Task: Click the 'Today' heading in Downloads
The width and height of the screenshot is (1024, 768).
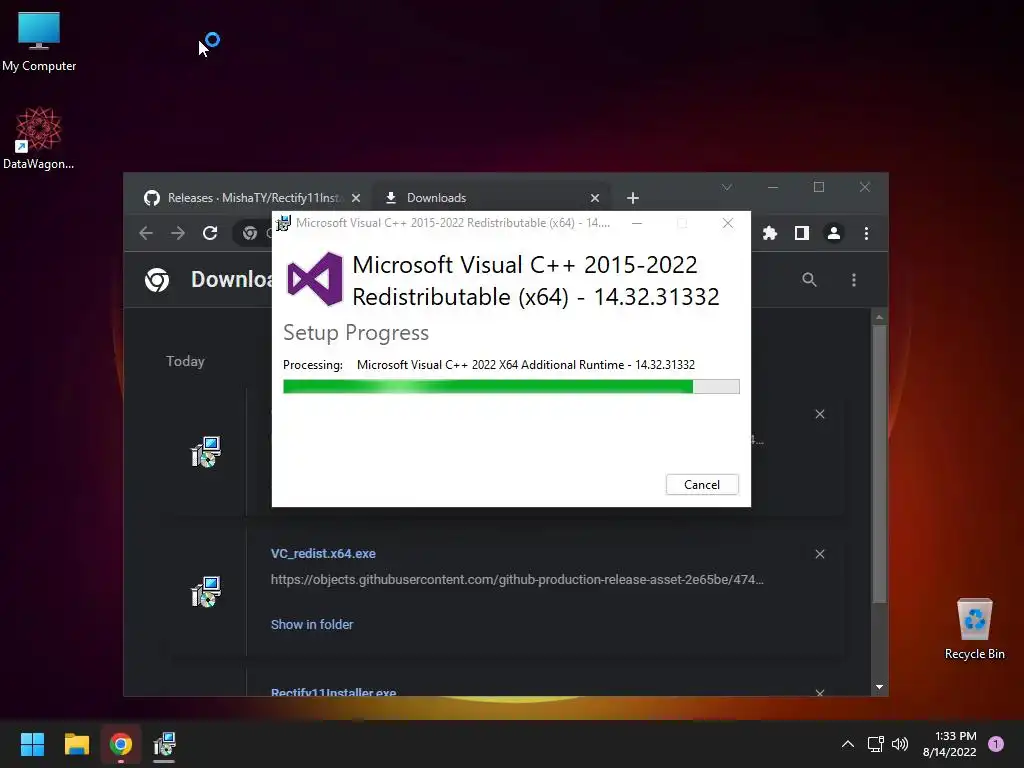Action: [x=185, y=361]
